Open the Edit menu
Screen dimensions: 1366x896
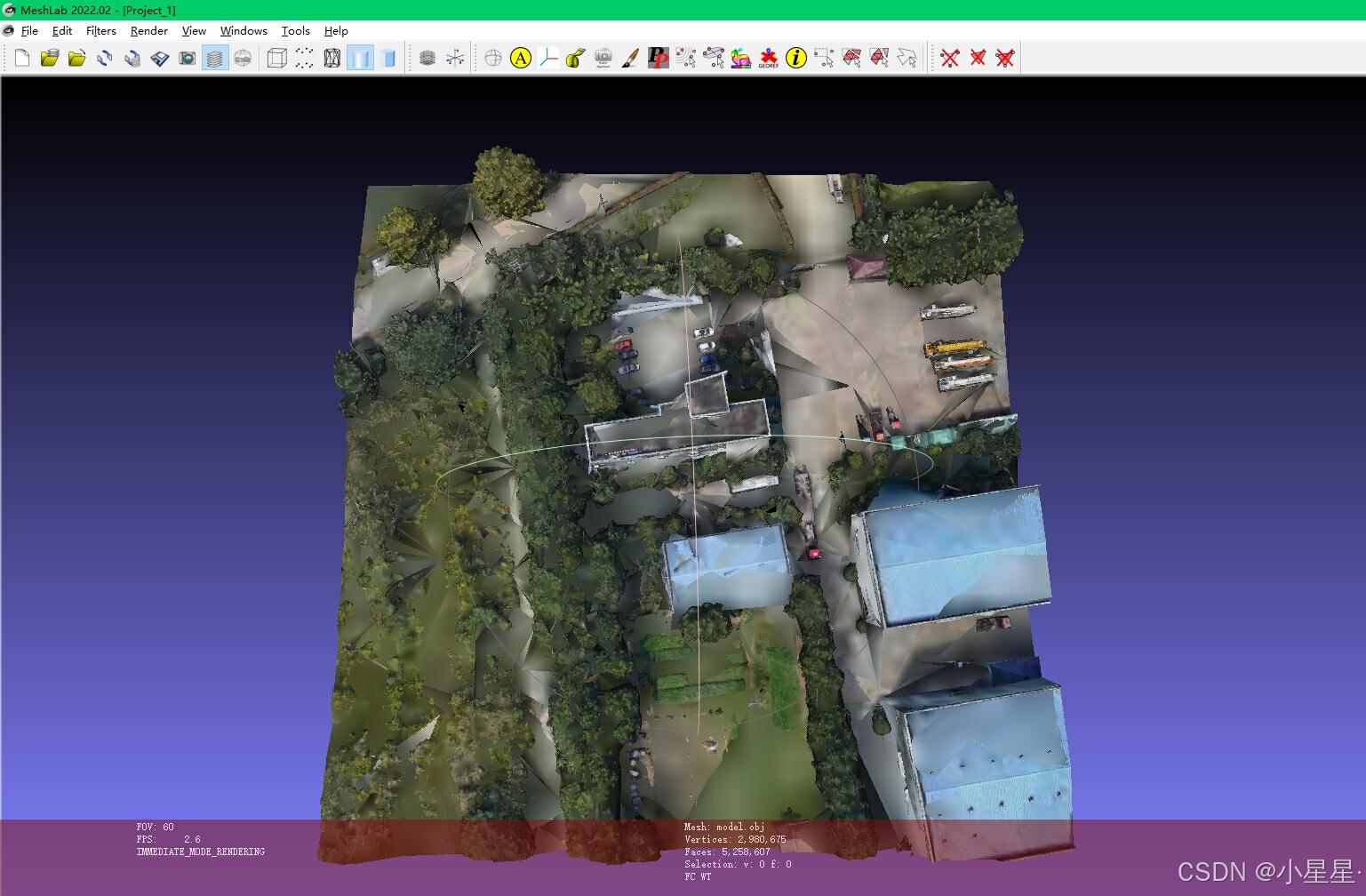[62, 30]
